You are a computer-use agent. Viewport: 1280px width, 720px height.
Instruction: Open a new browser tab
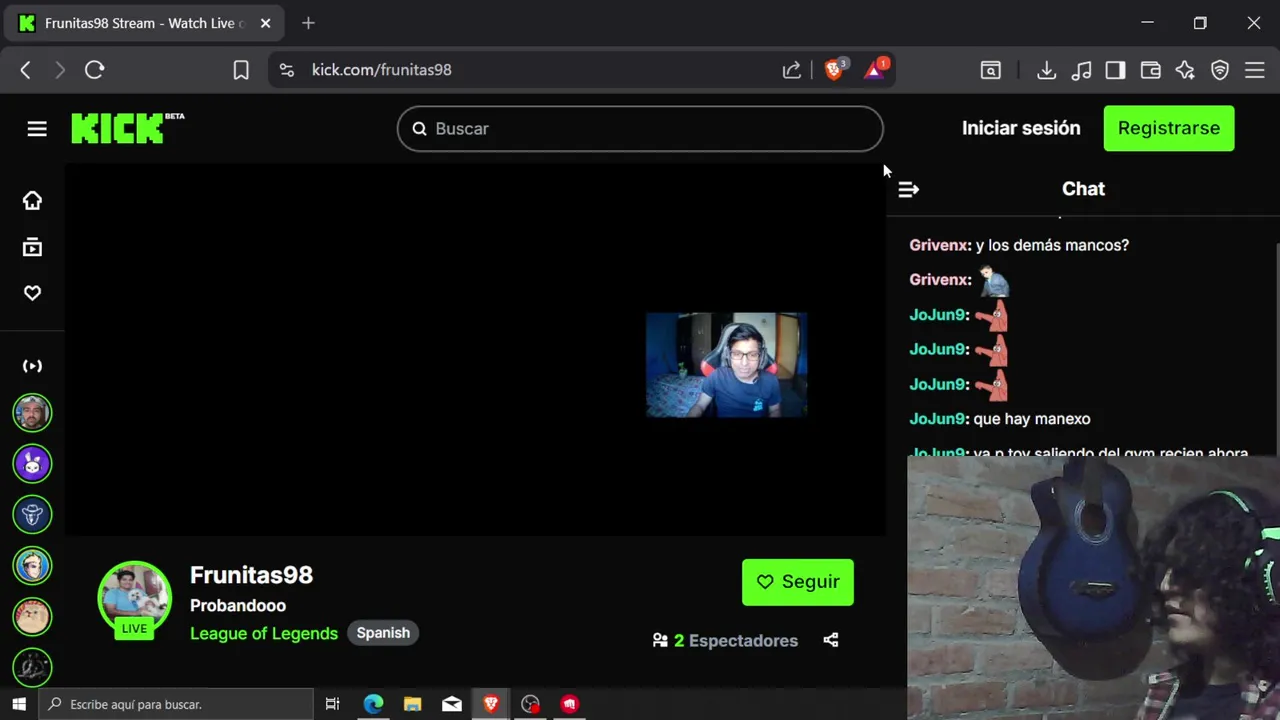coord(308,23)
